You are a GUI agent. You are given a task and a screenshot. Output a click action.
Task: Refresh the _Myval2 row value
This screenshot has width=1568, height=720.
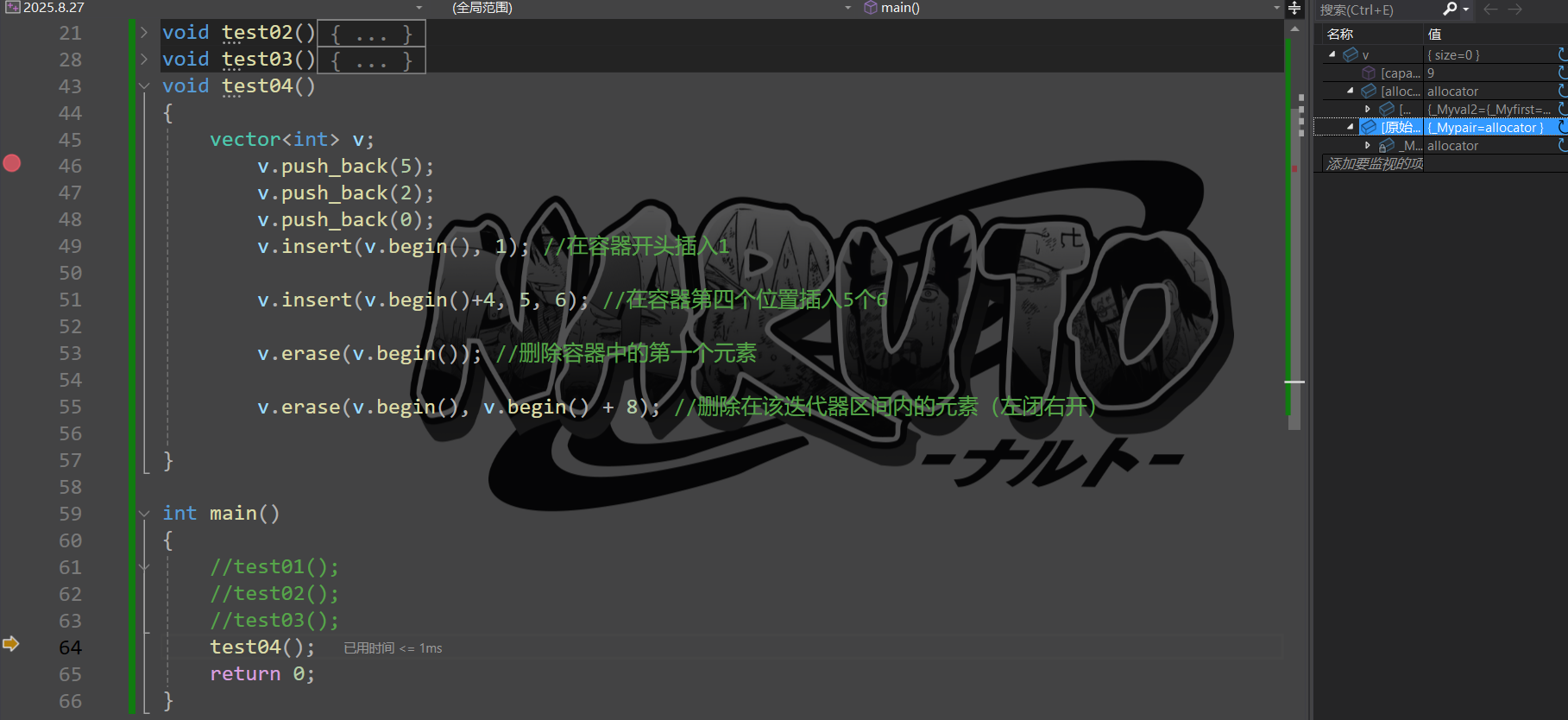[x=1562, y=109]
